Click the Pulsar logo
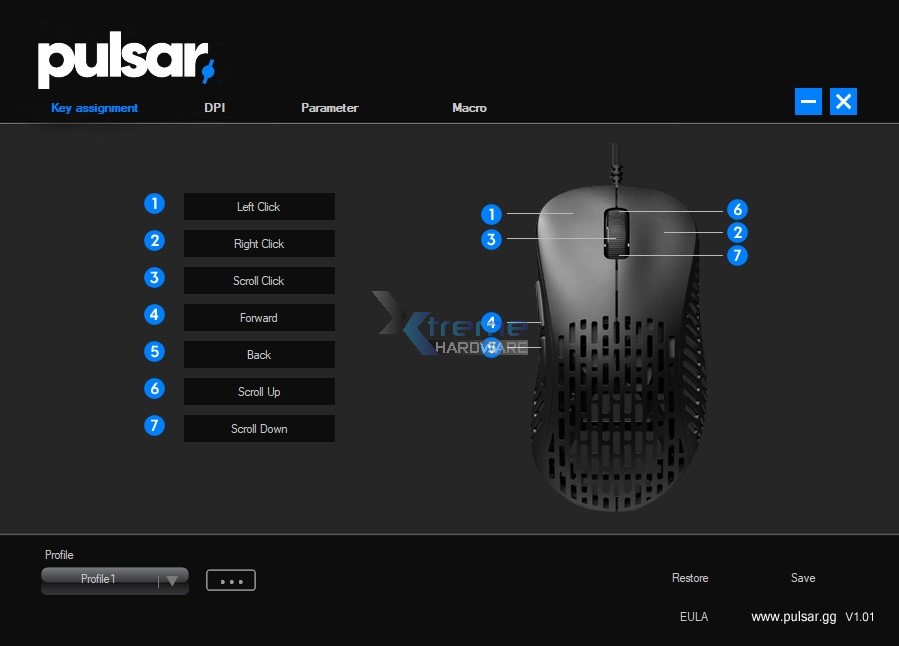 (125, 58)
